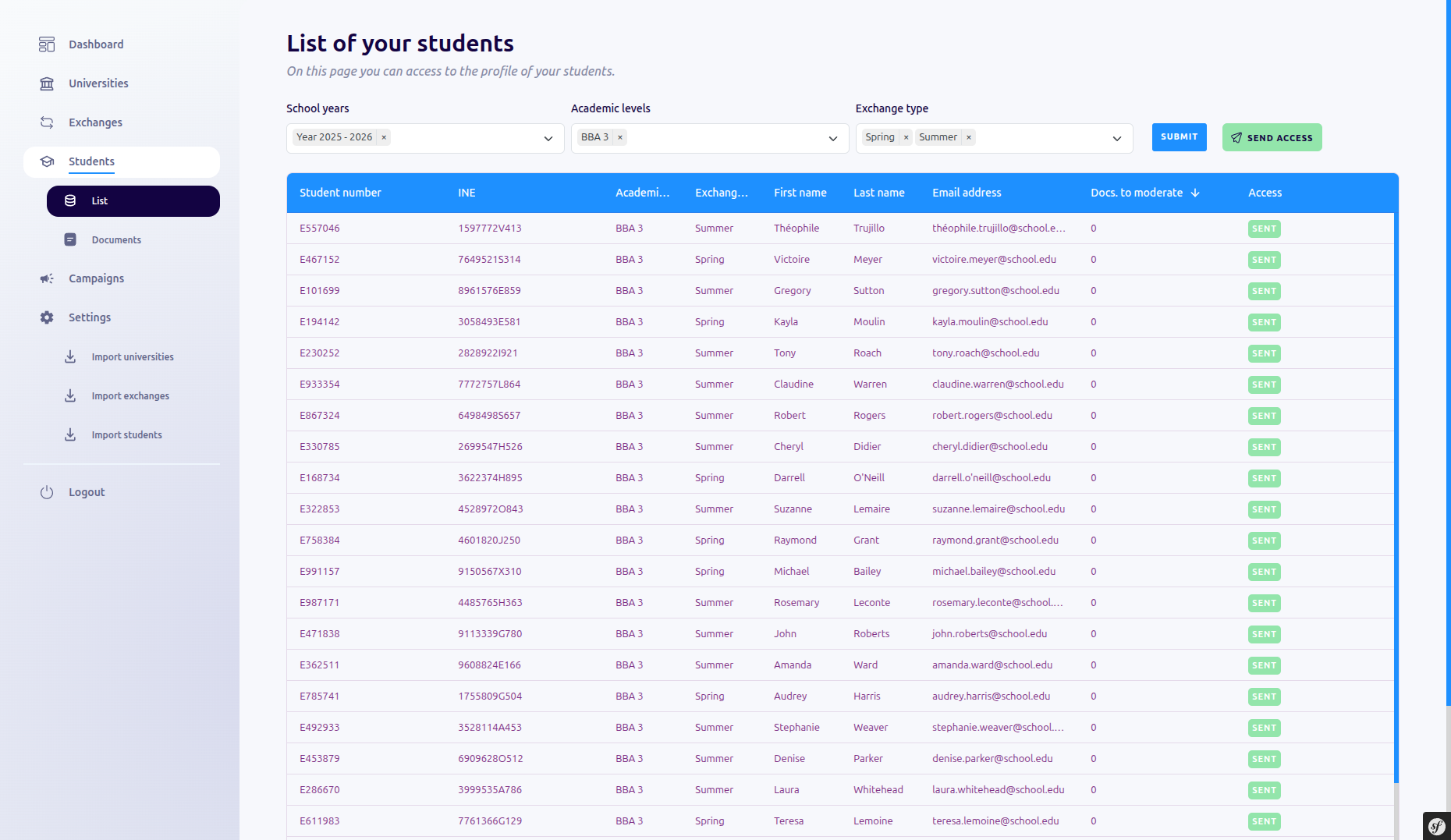Click INE 4485765H363
This screenshot has height=840, width=1451.
tap(490, 603)
